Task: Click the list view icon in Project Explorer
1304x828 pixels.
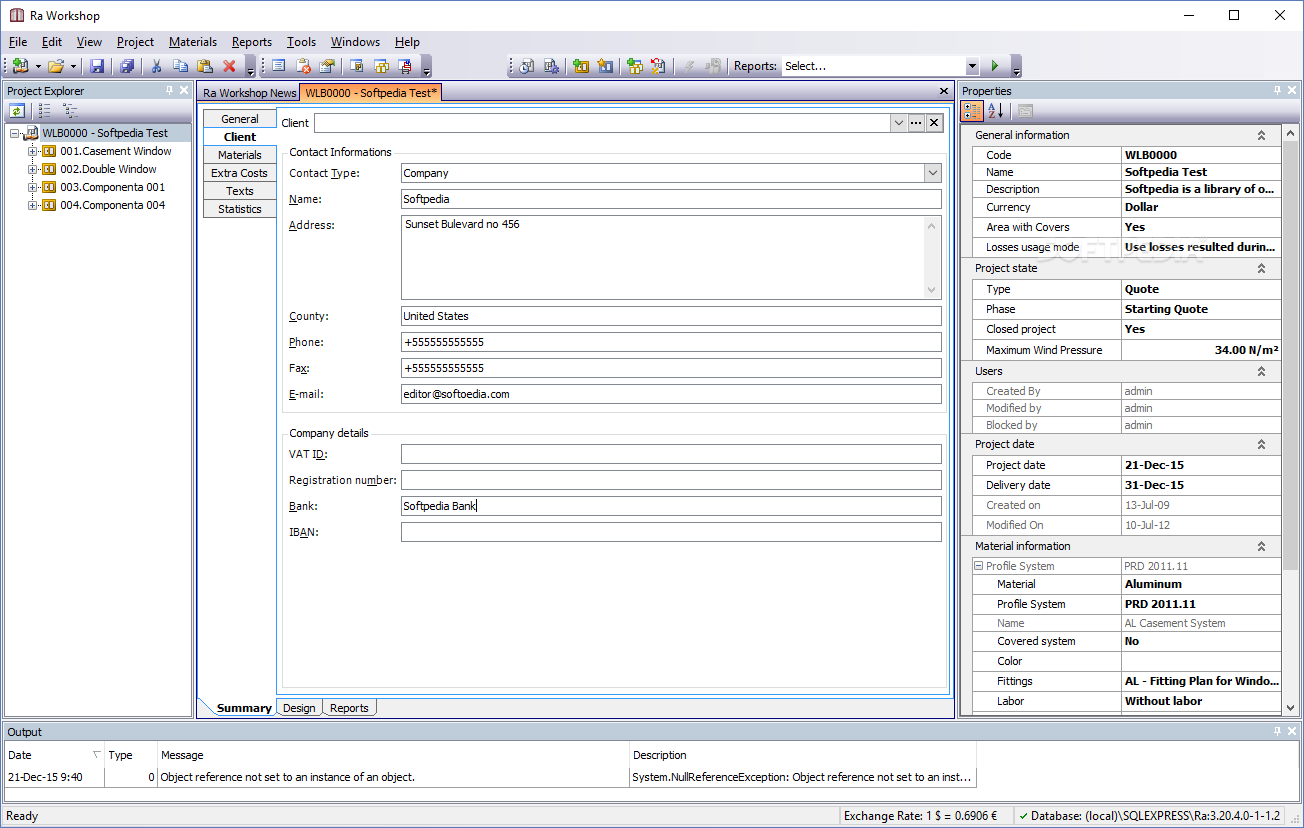Action: click(45, 111)
